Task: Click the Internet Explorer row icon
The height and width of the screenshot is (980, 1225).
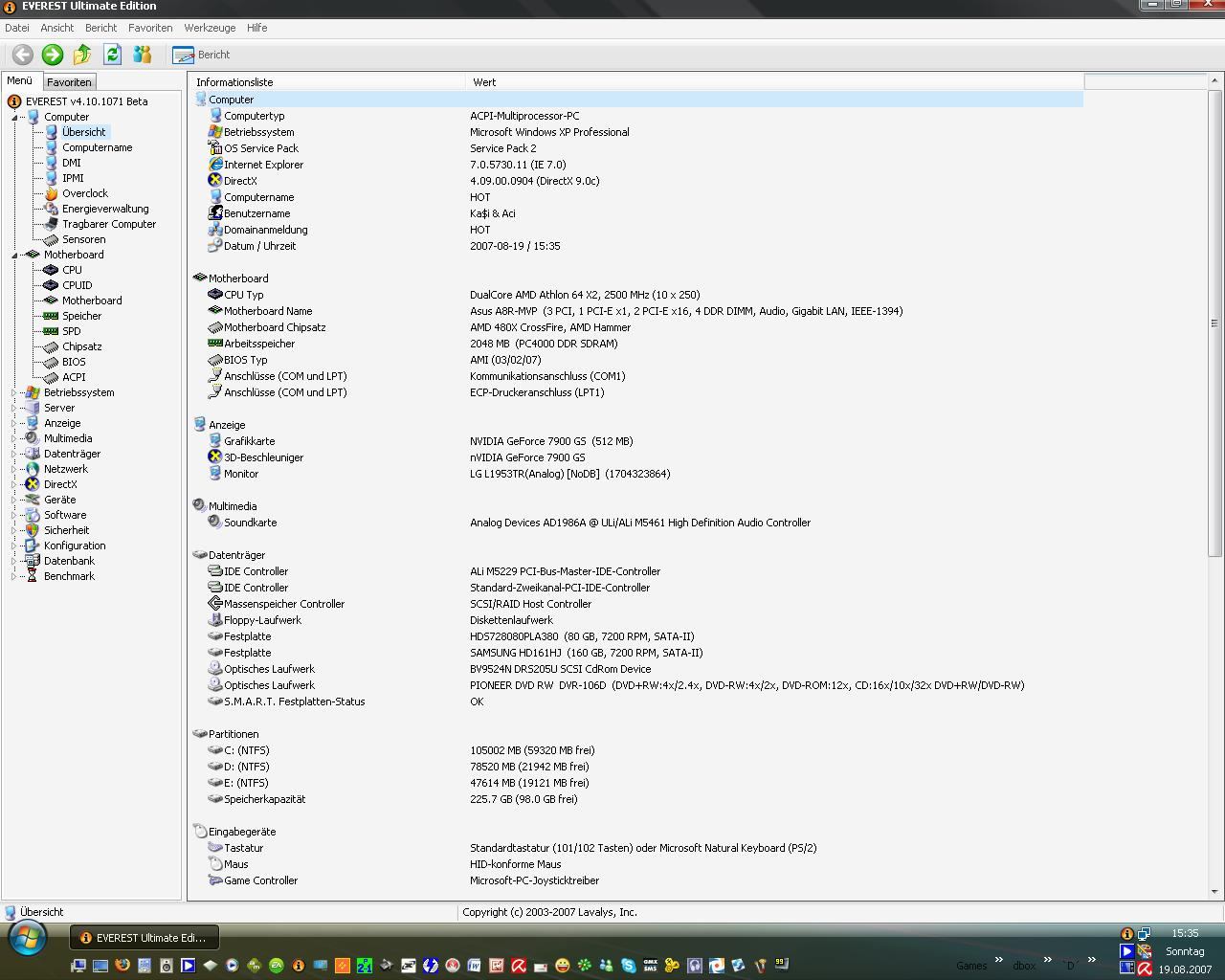Action: (x=215, y=164)
